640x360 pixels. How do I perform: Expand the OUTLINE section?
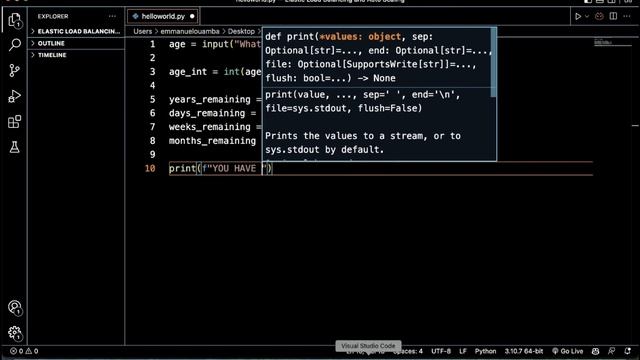(76, 43)
